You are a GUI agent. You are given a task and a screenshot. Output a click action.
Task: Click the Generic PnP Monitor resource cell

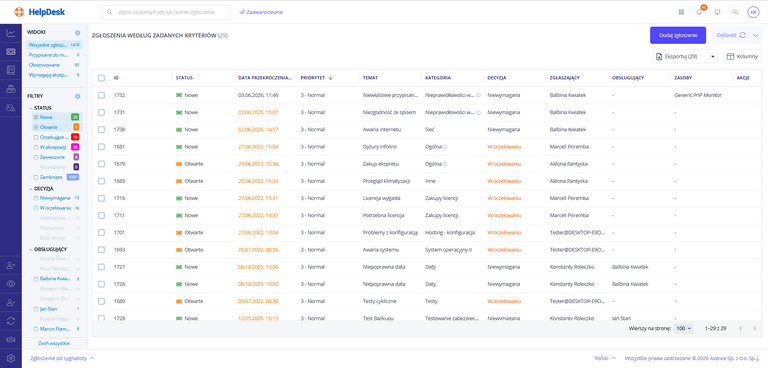(698, 95)
